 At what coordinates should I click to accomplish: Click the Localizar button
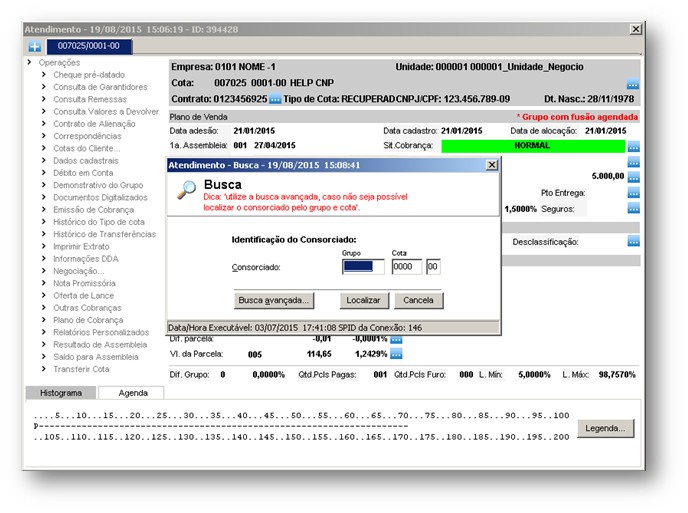364,301
